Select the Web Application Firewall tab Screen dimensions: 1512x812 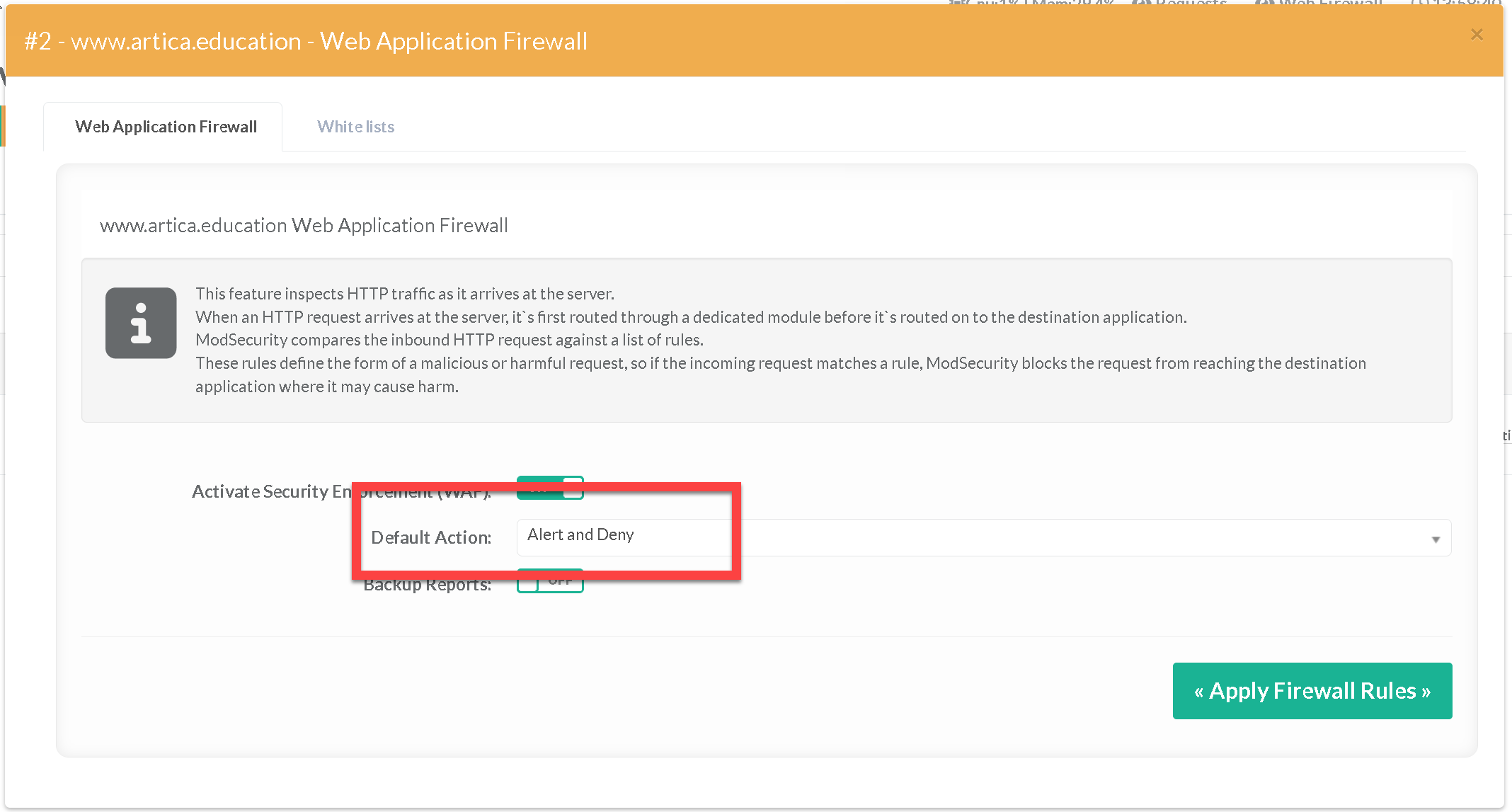point(166,127)
